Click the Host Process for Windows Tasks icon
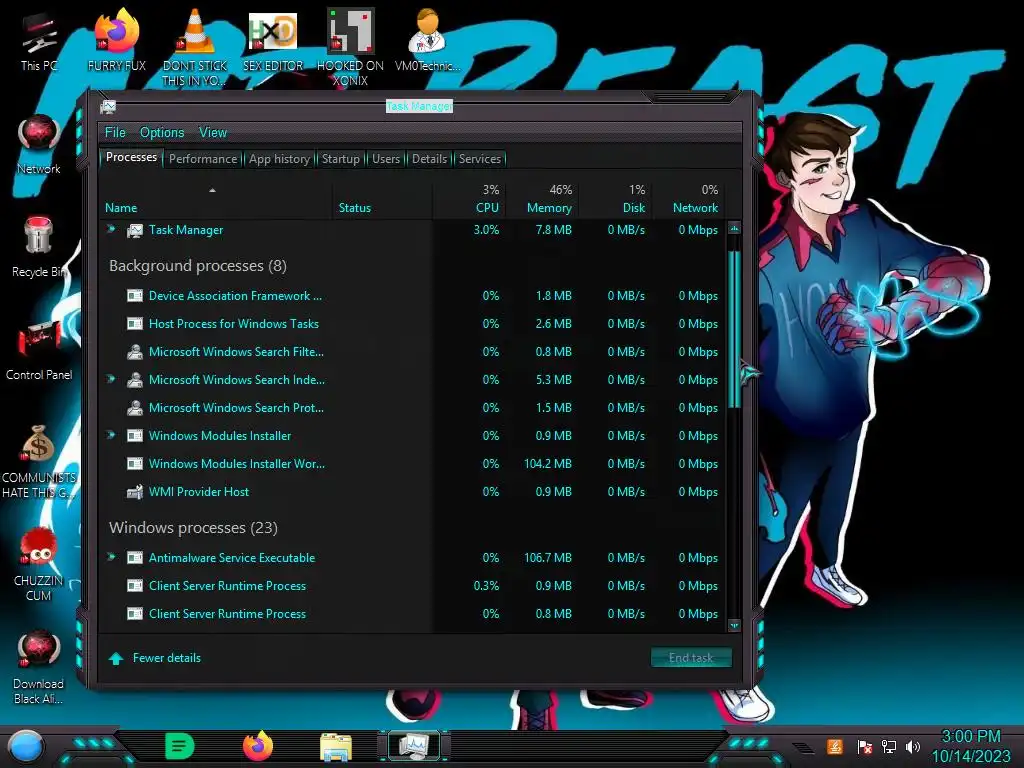Viewport: 1024px width, 768px height. point(135,324)
